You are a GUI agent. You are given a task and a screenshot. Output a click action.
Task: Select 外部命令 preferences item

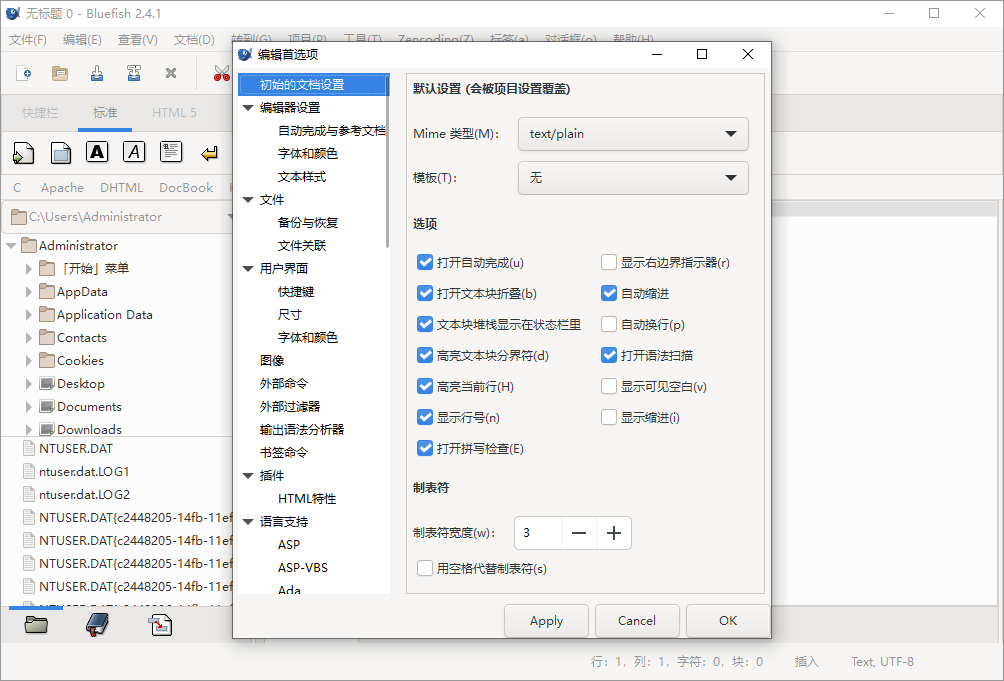coord(284,383)
